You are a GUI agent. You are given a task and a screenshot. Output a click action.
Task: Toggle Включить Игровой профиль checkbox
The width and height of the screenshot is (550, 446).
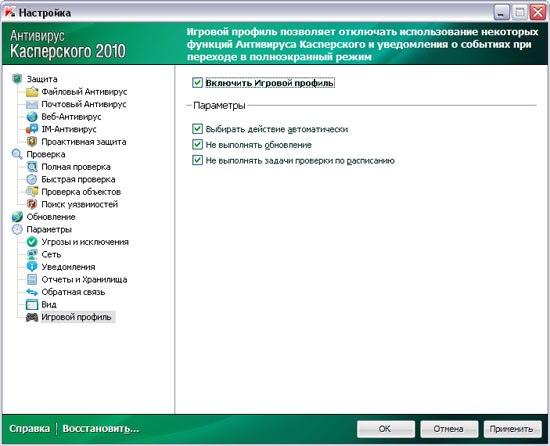pyautogui.click(x=197, y=83)
